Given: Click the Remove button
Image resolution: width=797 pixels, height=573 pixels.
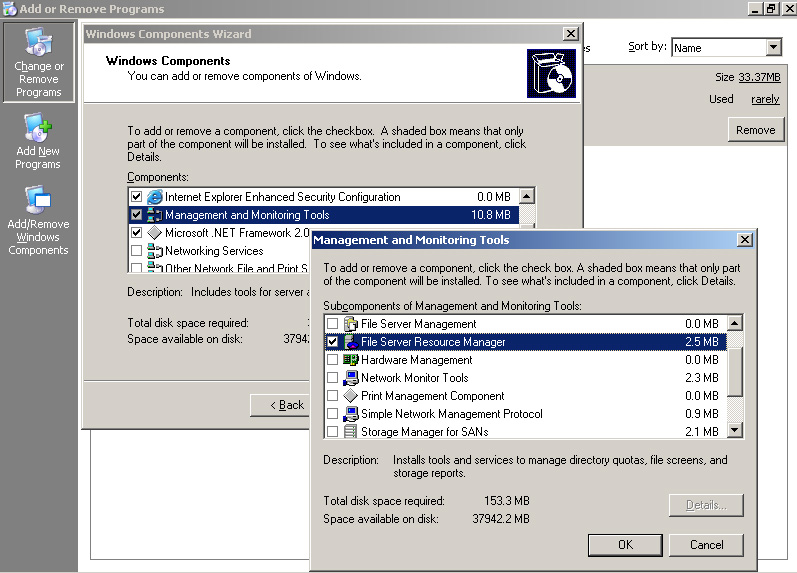Looking at the screenshot, I should pos(755,130).
